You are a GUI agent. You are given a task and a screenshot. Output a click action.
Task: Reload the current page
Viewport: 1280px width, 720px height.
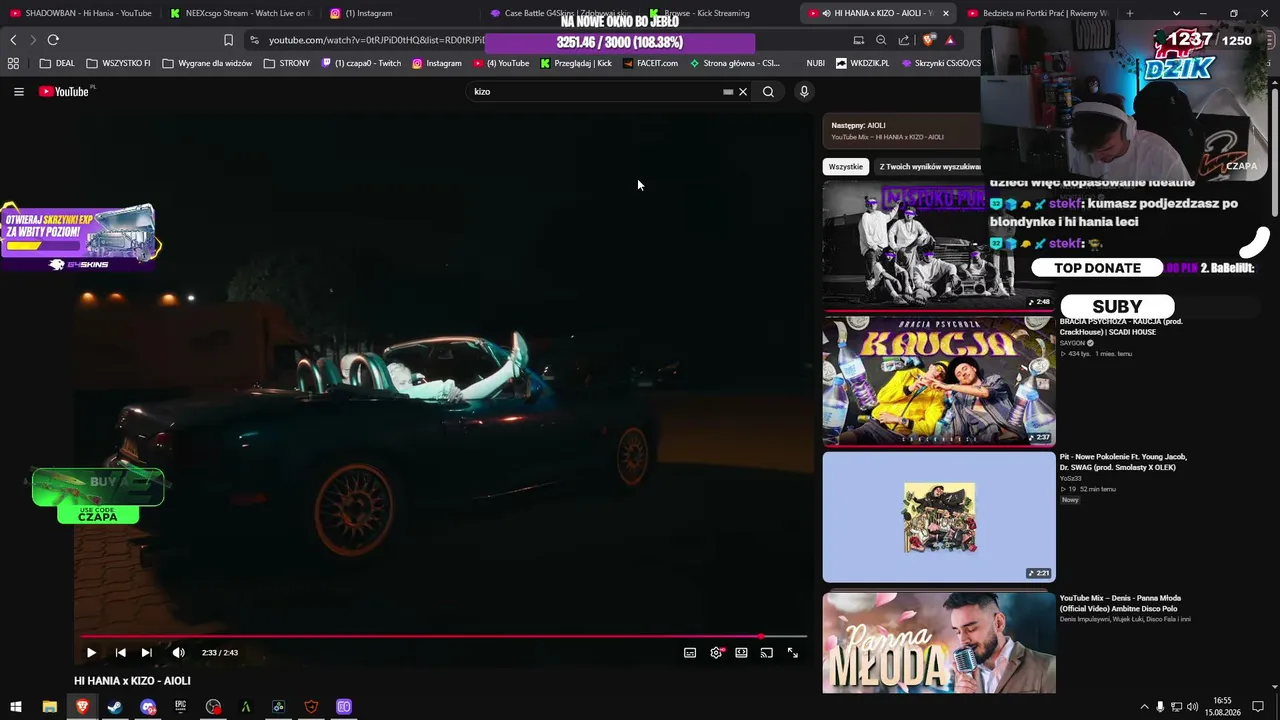(53, 40)
